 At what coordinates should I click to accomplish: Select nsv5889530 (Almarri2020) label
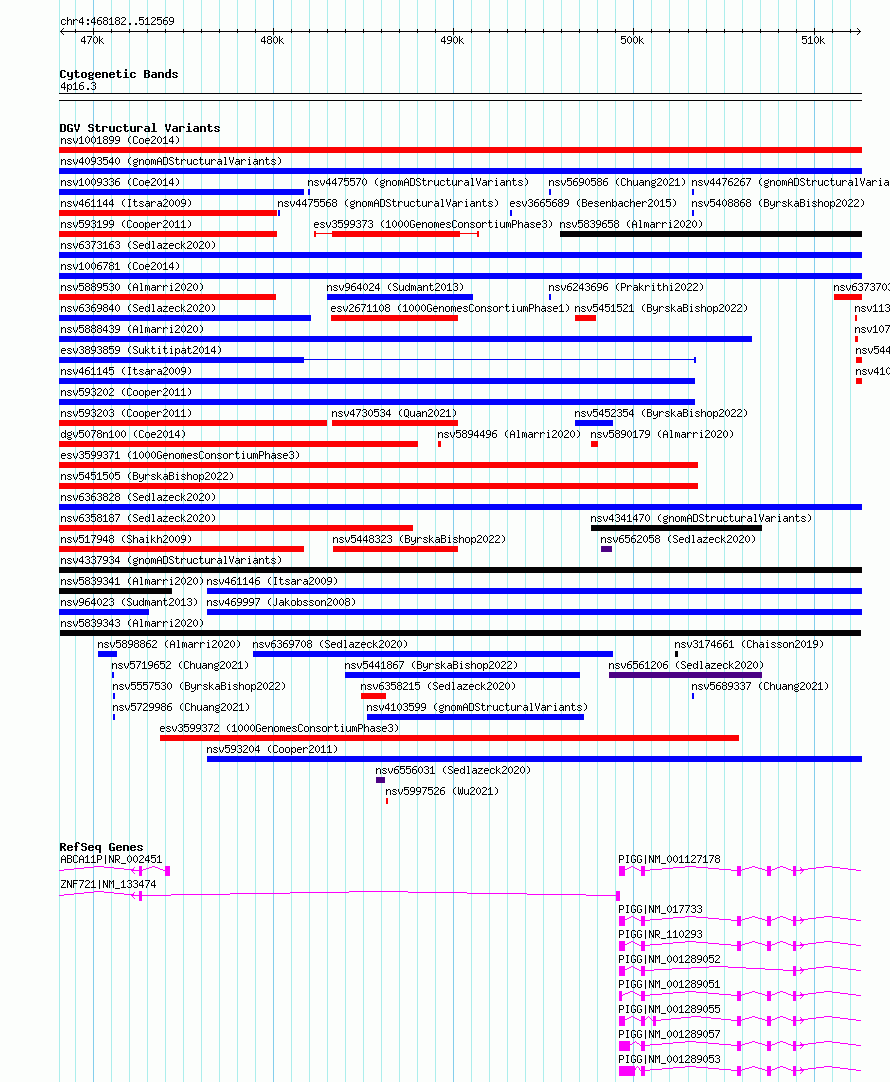(132, 288)
